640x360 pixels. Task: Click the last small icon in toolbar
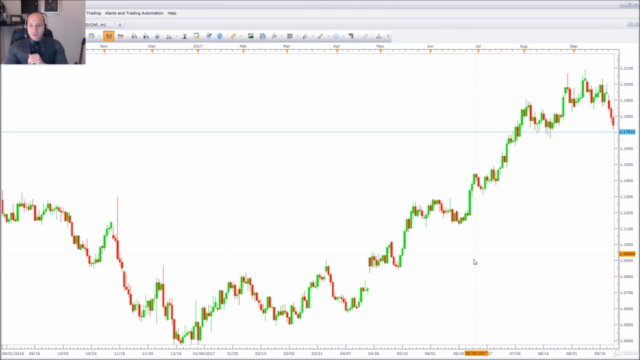[x=388, y=37]
